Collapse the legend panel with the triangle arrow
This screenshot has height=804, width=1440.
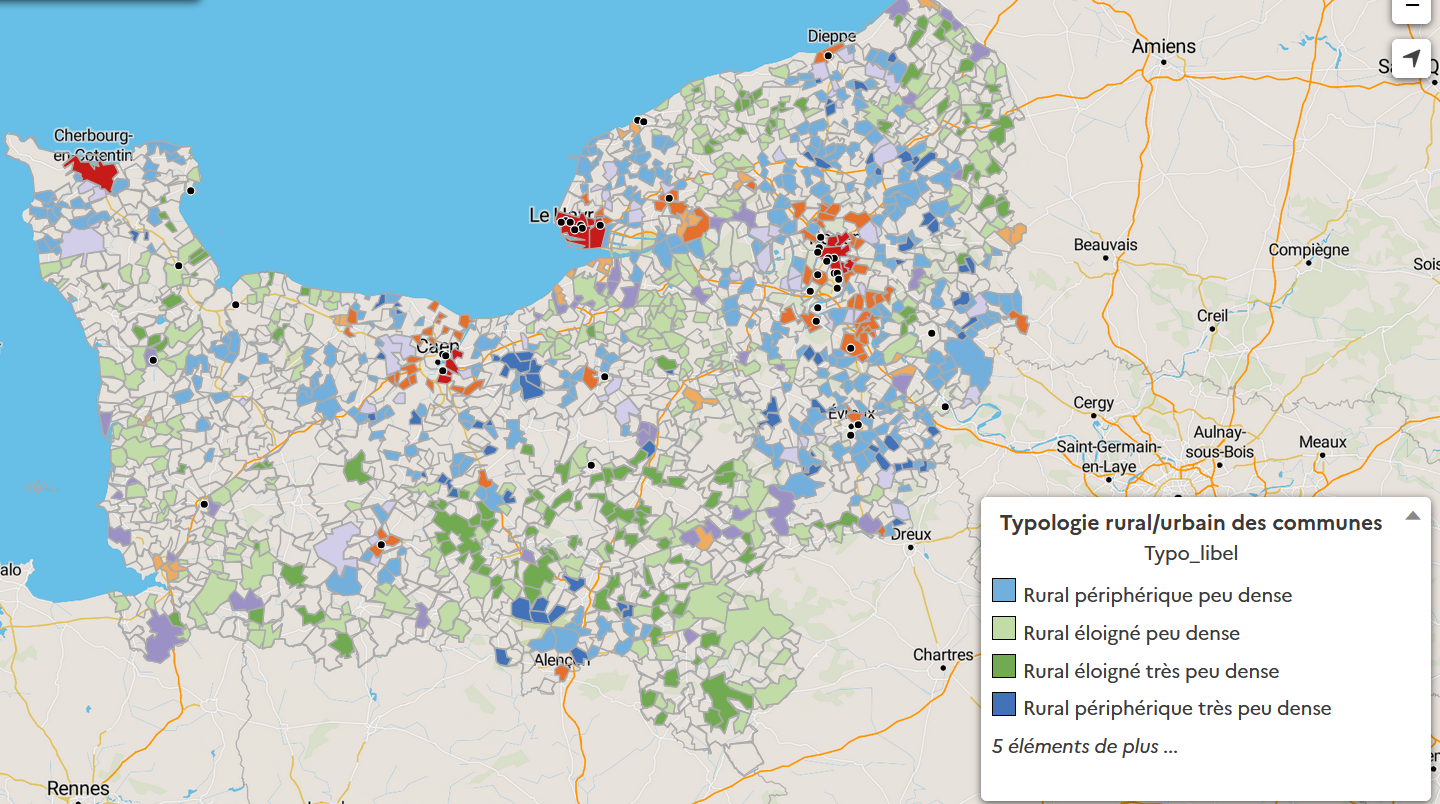click(x=1412, y=516)
